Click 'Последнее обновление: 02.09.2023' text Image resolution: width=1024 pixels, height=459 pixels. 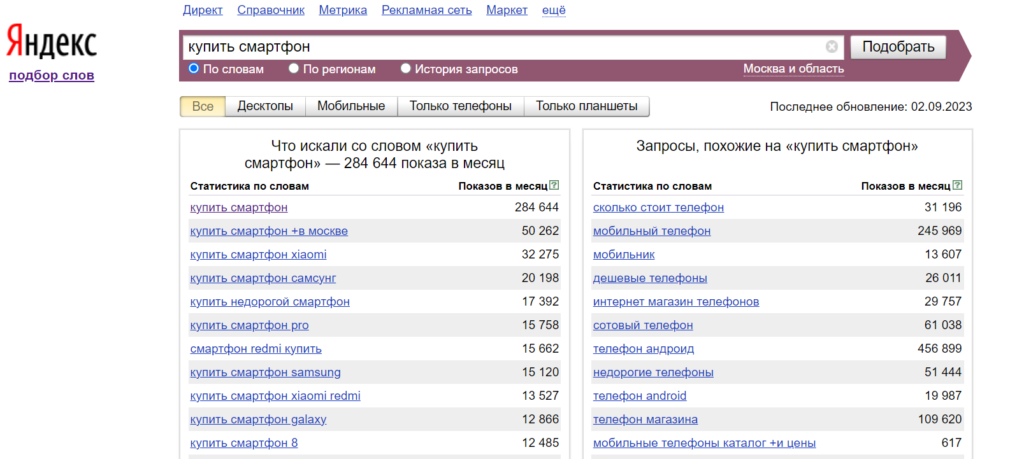coord(871,106)
